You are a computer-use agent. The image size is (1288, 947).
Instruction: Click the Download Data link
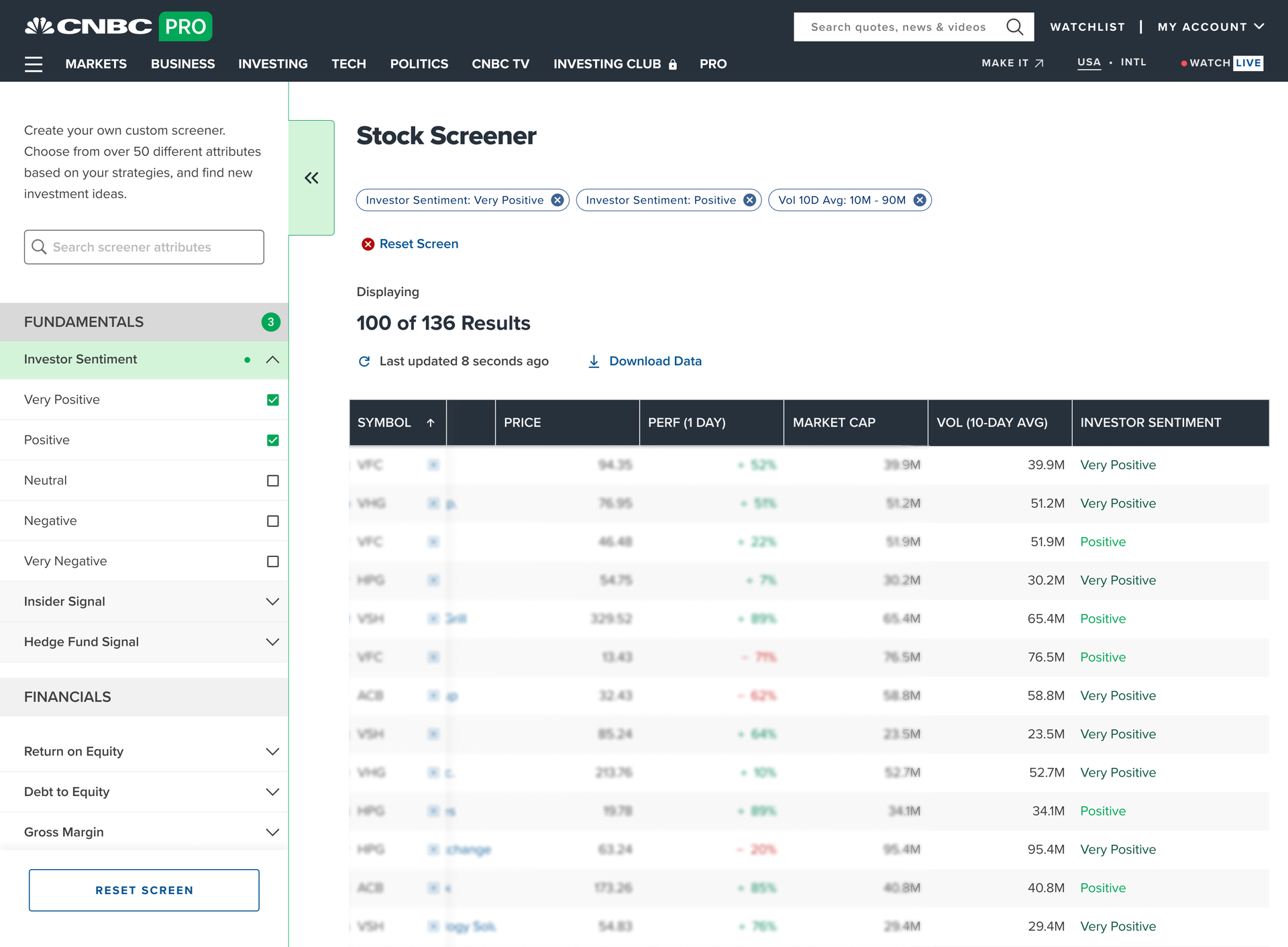[x=655, y=361]
